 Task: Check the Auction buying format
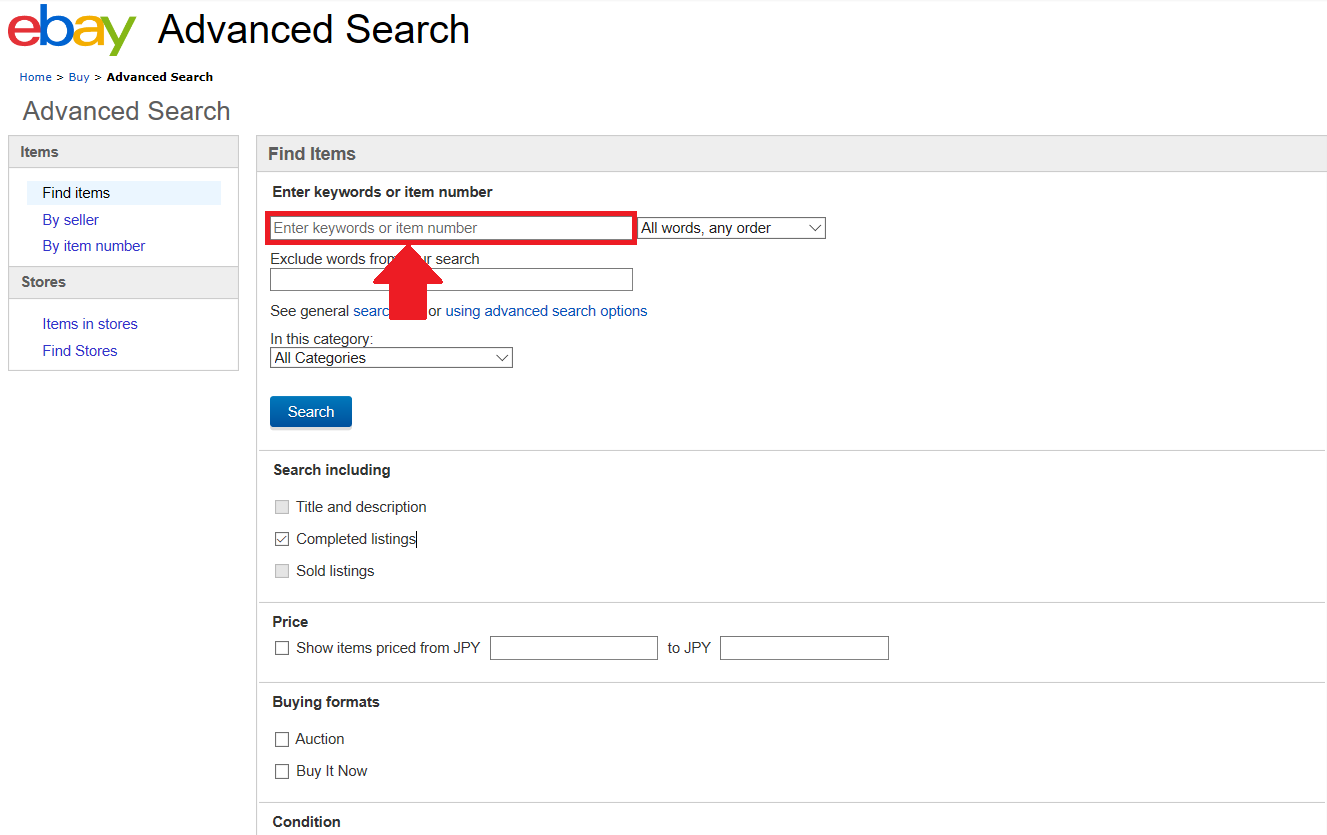click(x=282, y=740)
